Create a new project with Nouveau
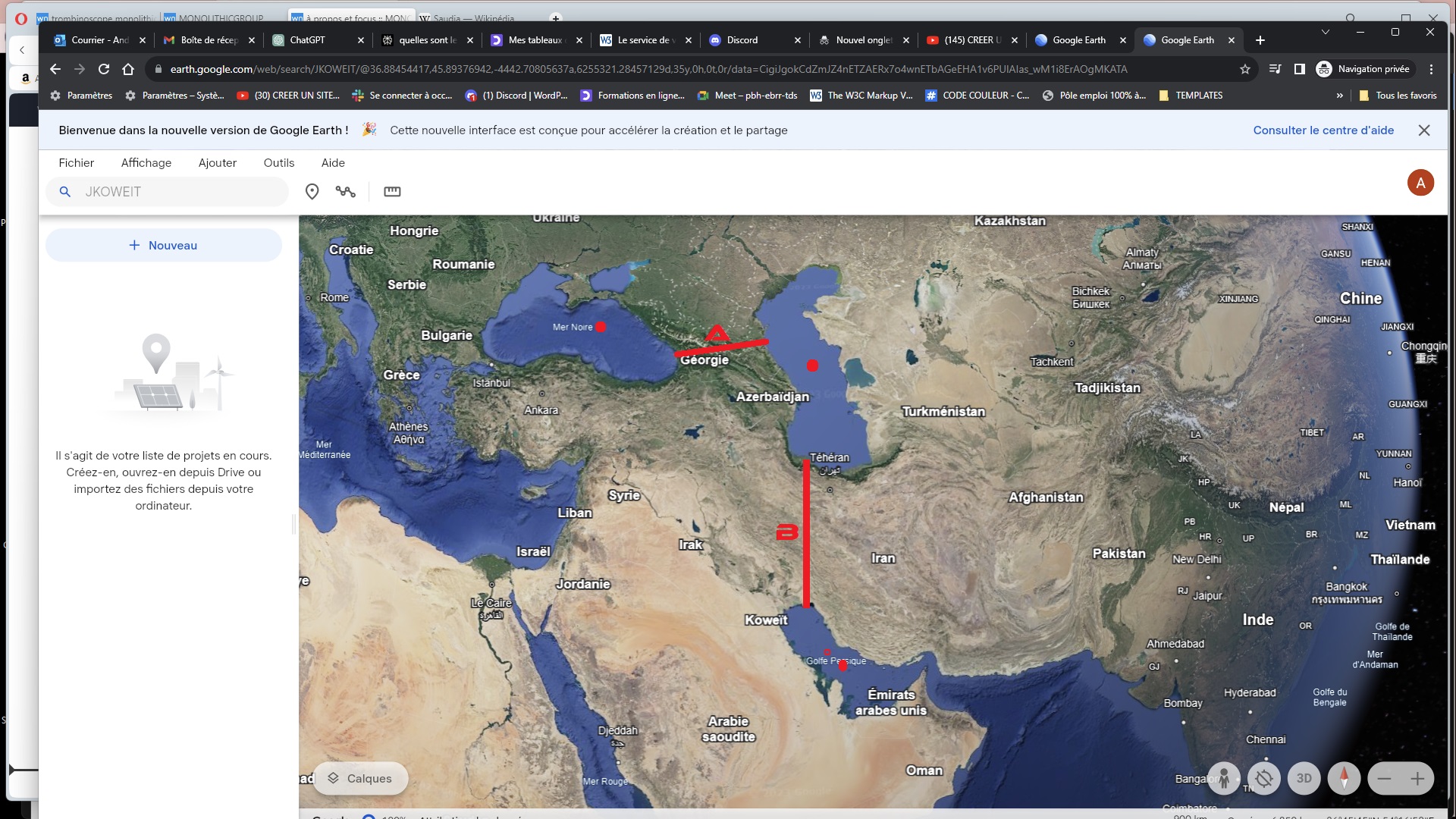Viewport: 1456px width, 819px height. coord(164,246)
